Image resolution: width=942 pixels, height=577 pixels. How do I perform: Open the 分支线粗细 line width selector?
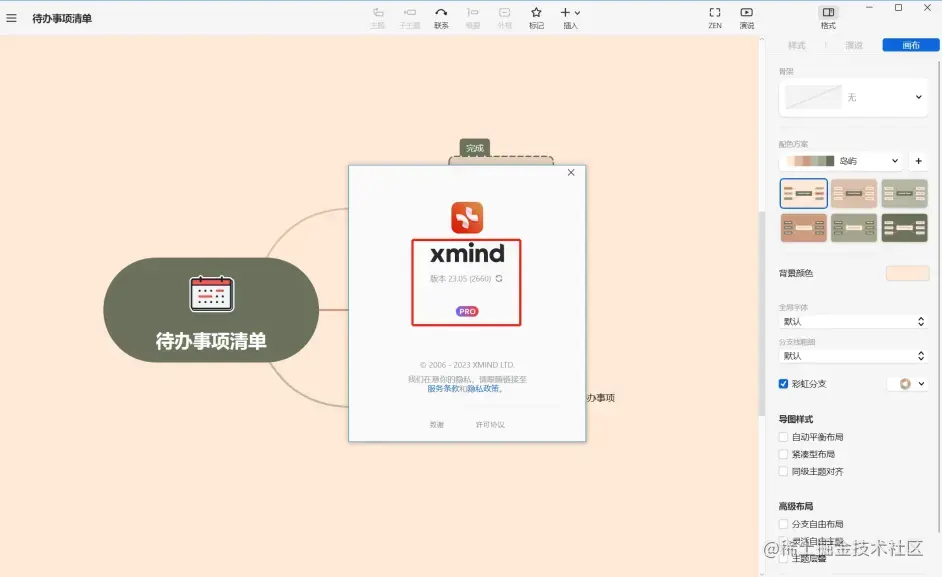pos(854,356)
